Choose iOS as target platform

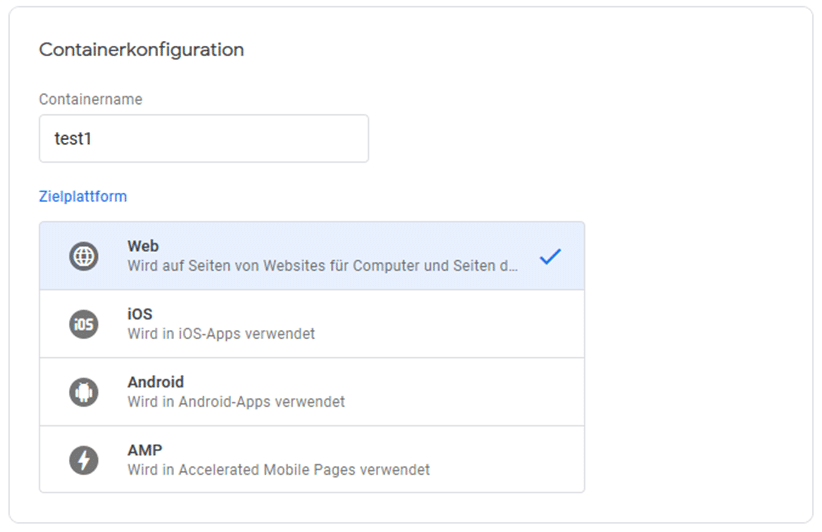click(x=312, y=324)
